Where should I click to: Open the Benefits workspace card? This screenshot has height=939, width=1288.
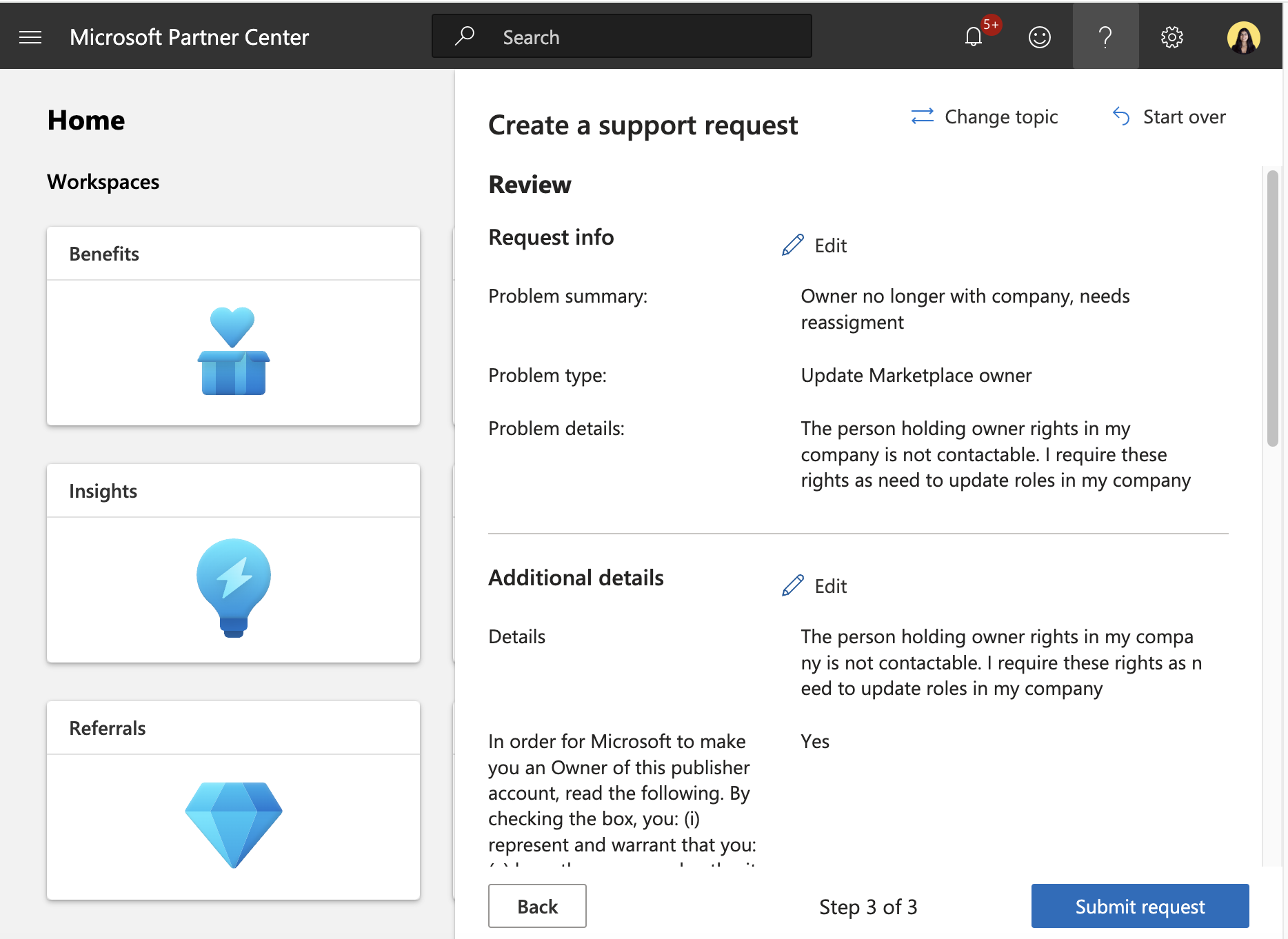[x=234, y=326]
